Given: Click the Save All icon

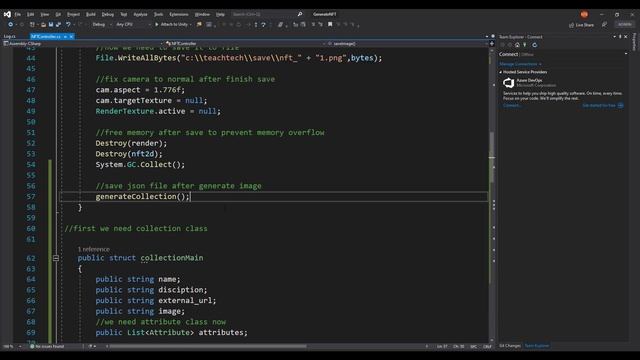Looking at the screenshot, I should (x=58, y=24).
